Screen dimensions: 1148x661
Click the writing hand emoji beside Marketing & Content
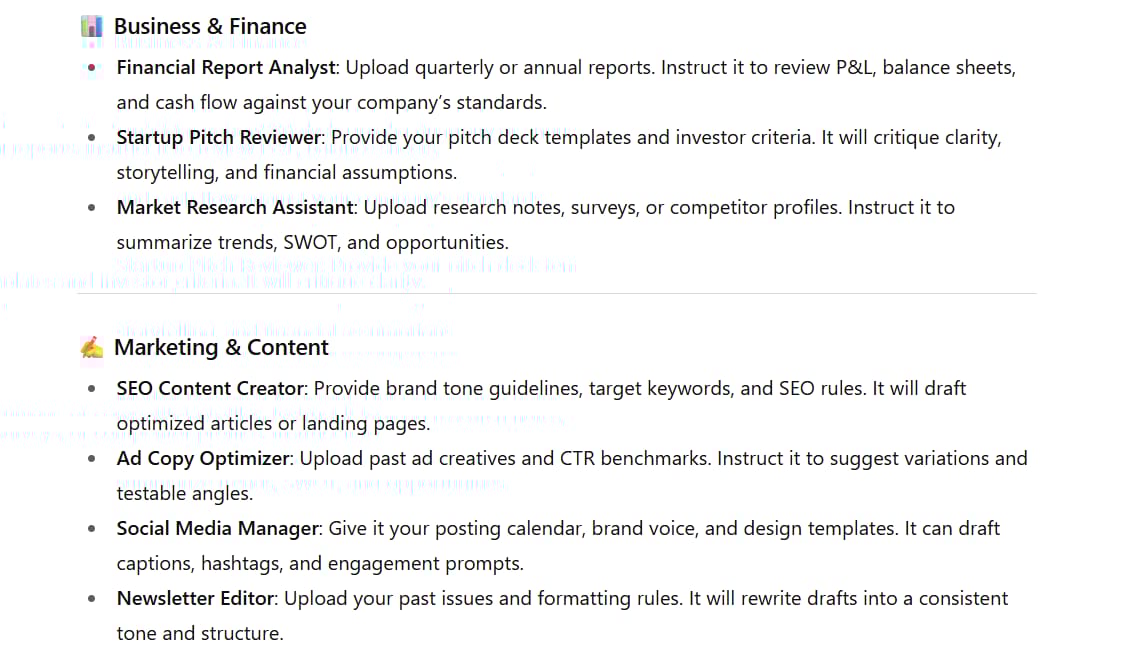[x=92, y=348]
